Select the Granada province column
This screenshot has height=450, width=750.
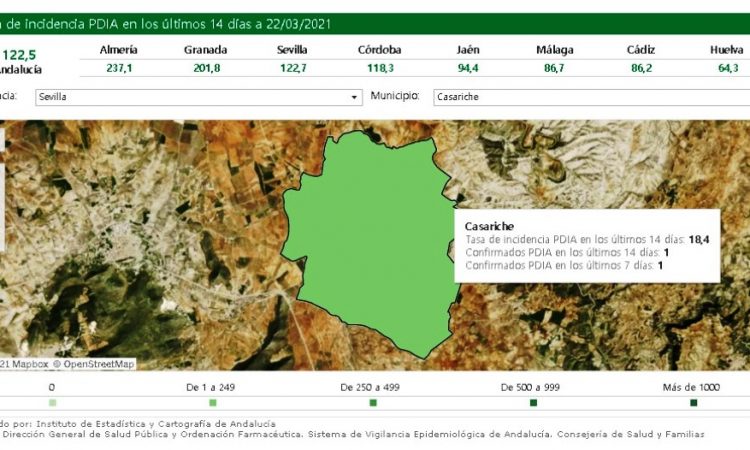pos(204,59)
